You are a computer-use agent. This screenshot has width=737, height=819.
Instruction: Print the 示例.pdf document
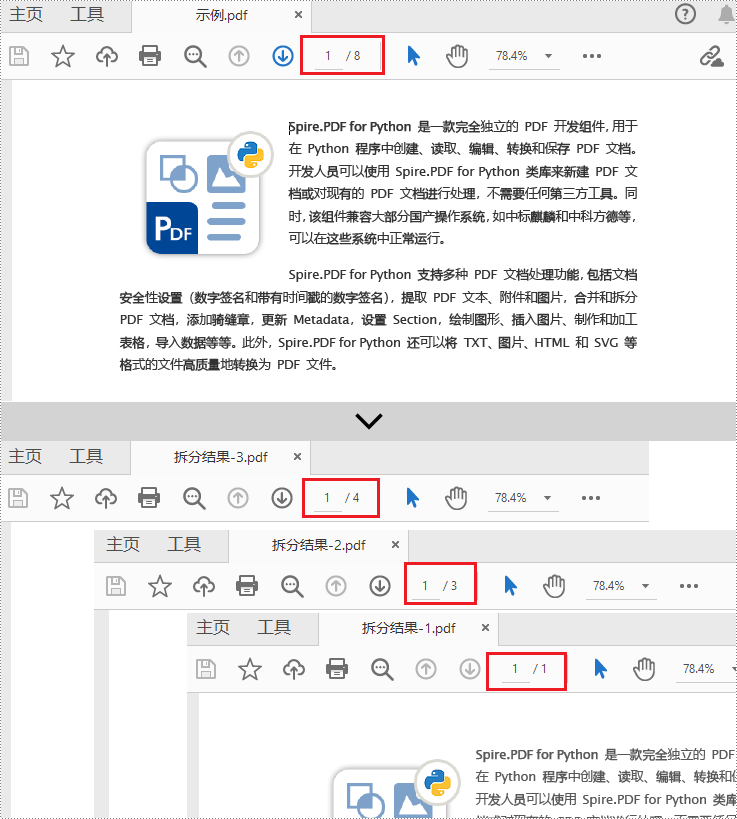click(150, 56)
